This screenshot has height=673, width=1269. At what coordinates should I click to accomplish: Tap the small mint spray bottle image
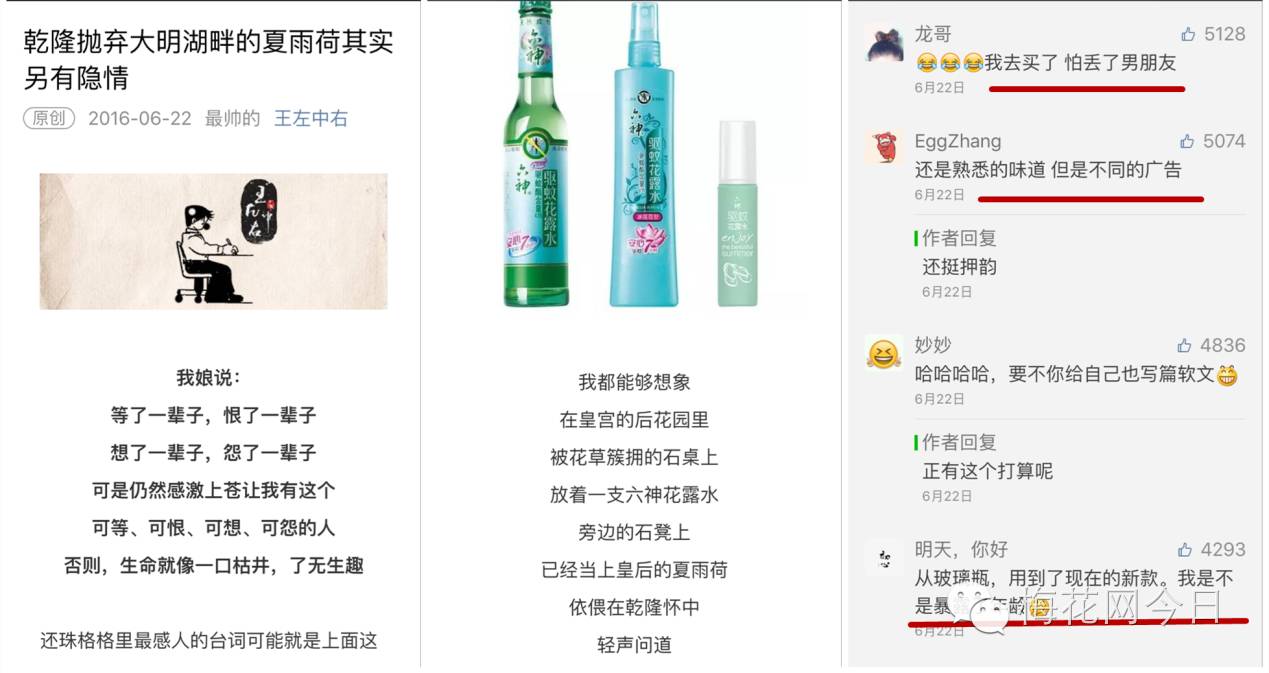point(737,213)
